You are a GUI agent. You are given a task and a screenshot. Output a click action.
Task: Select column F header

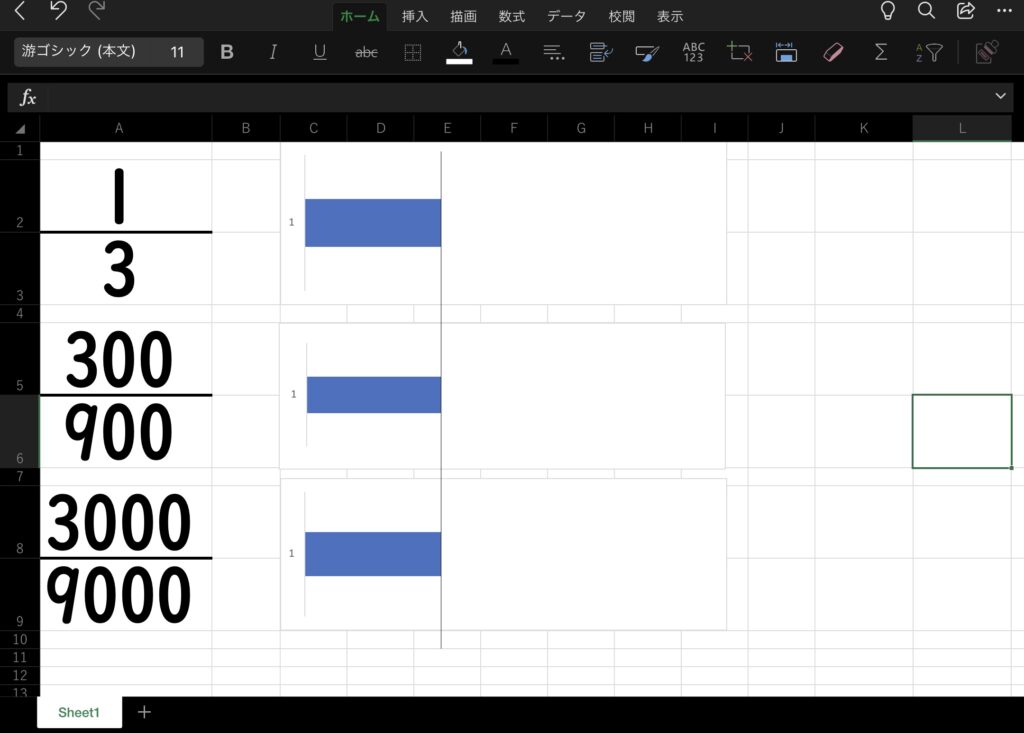tap(514, 129)
